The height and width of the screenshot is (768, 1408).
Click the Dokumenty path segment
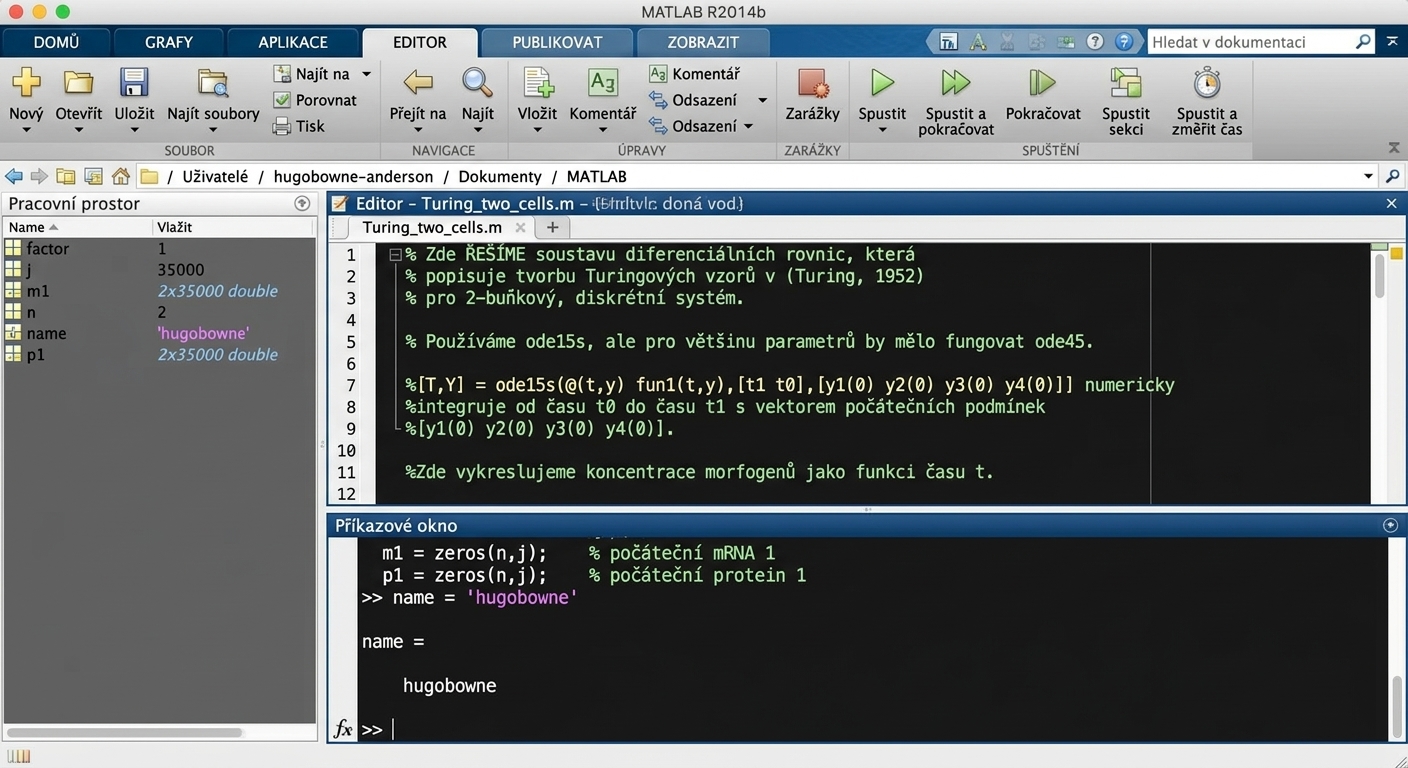(499, 176)
